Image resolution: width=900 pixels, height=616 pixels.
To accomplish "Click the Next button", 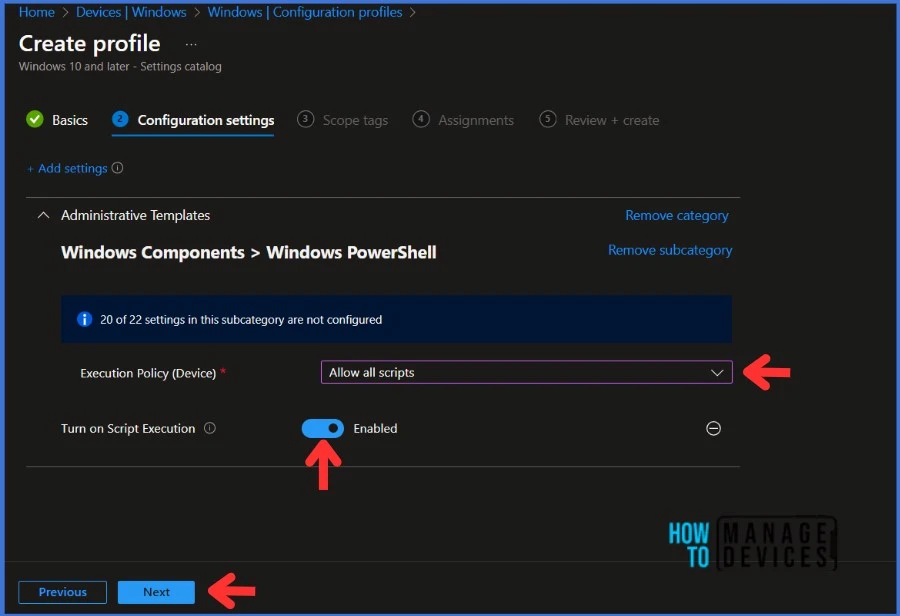I will pyautogui.click(x=156, y=592).
